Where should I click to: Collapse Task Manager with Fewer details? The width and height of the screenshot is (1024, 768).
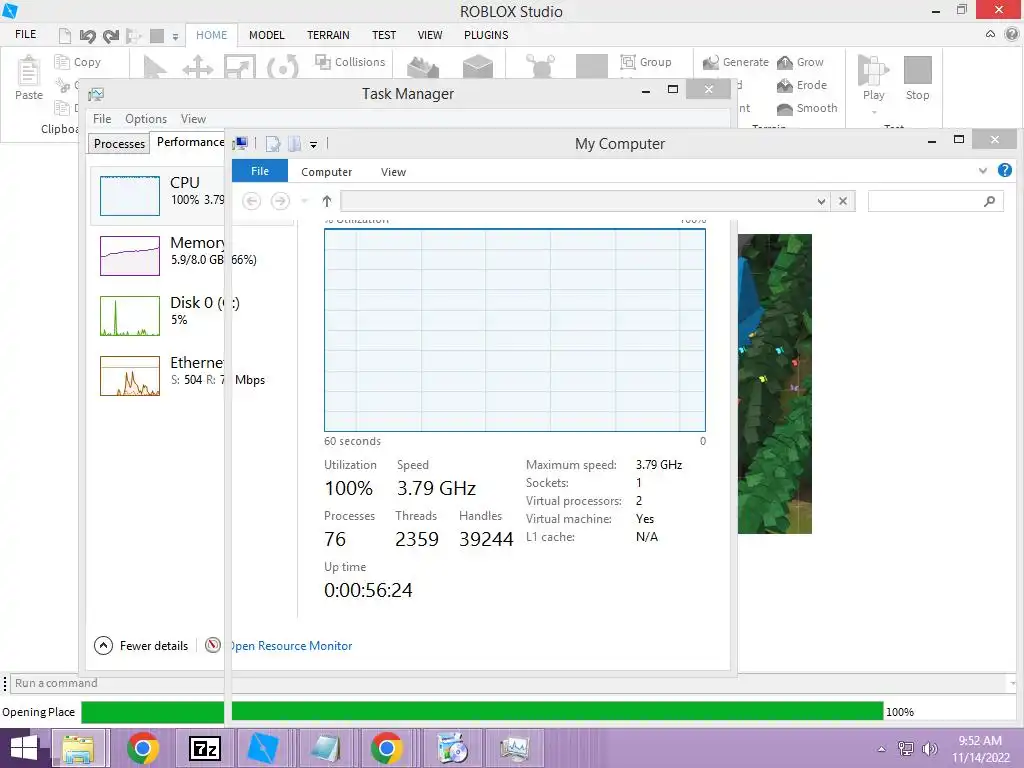141,646
